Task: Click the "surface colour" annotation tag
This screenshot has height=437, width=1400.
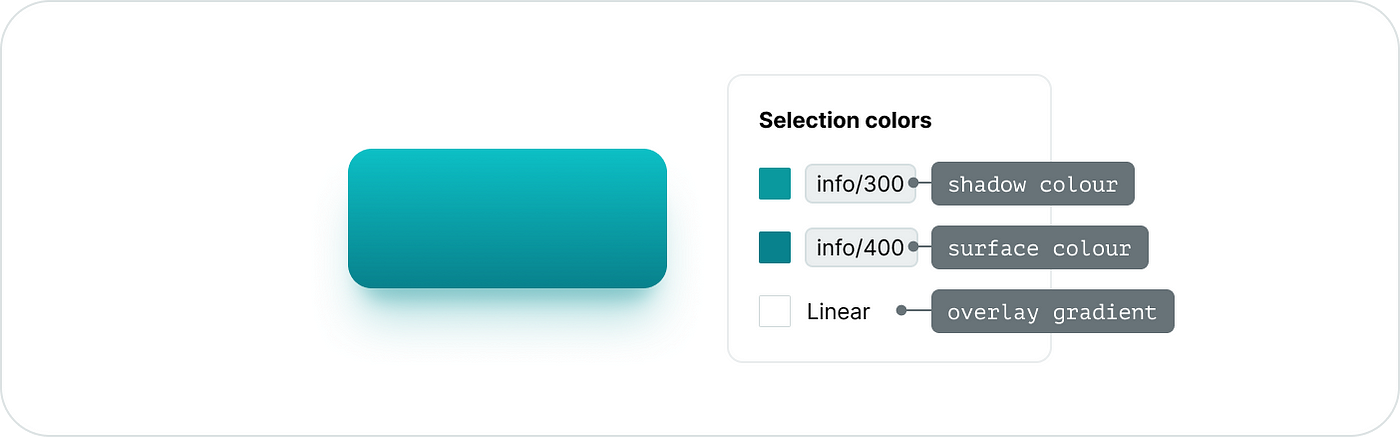Action: 1039,247
